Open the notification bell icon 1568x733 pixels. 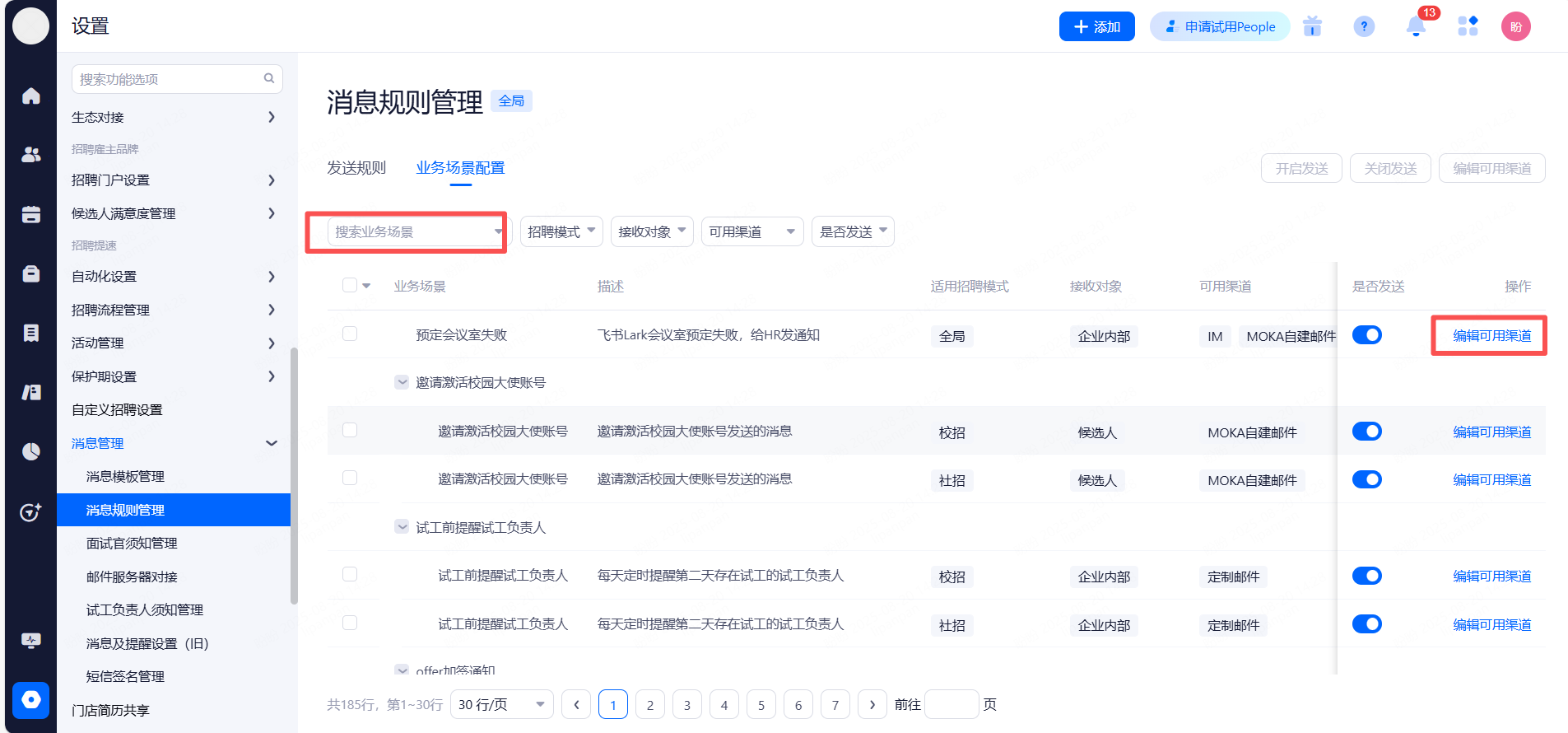1416,27
